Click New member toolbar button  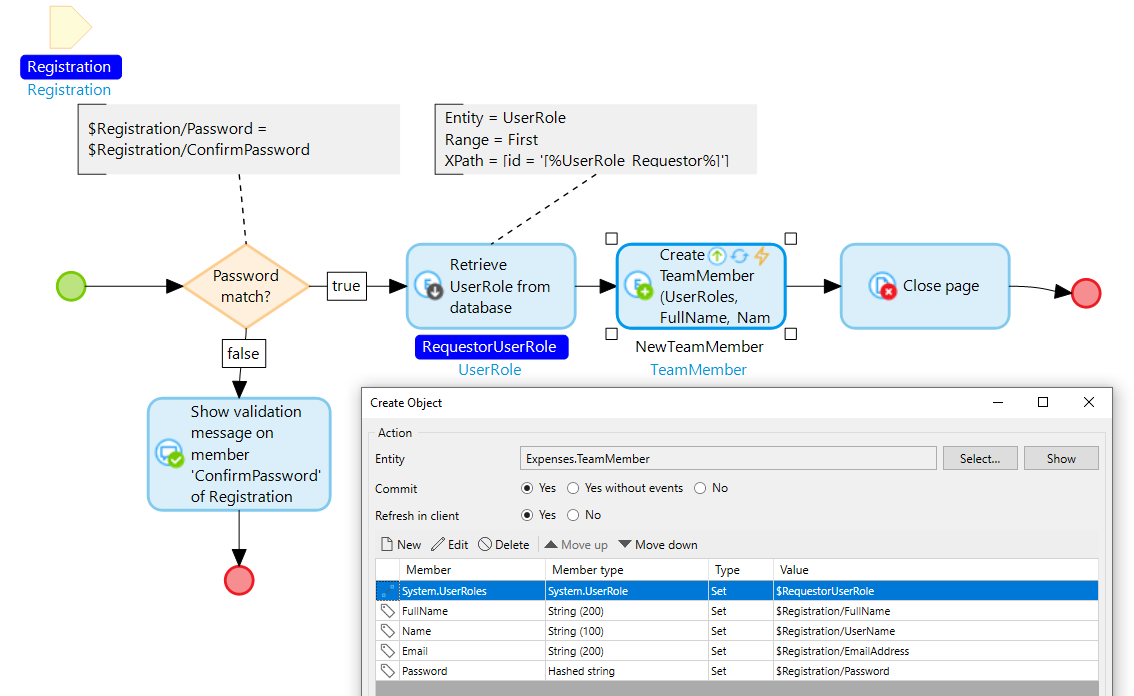pyautogui.click(x=401, y=545)
